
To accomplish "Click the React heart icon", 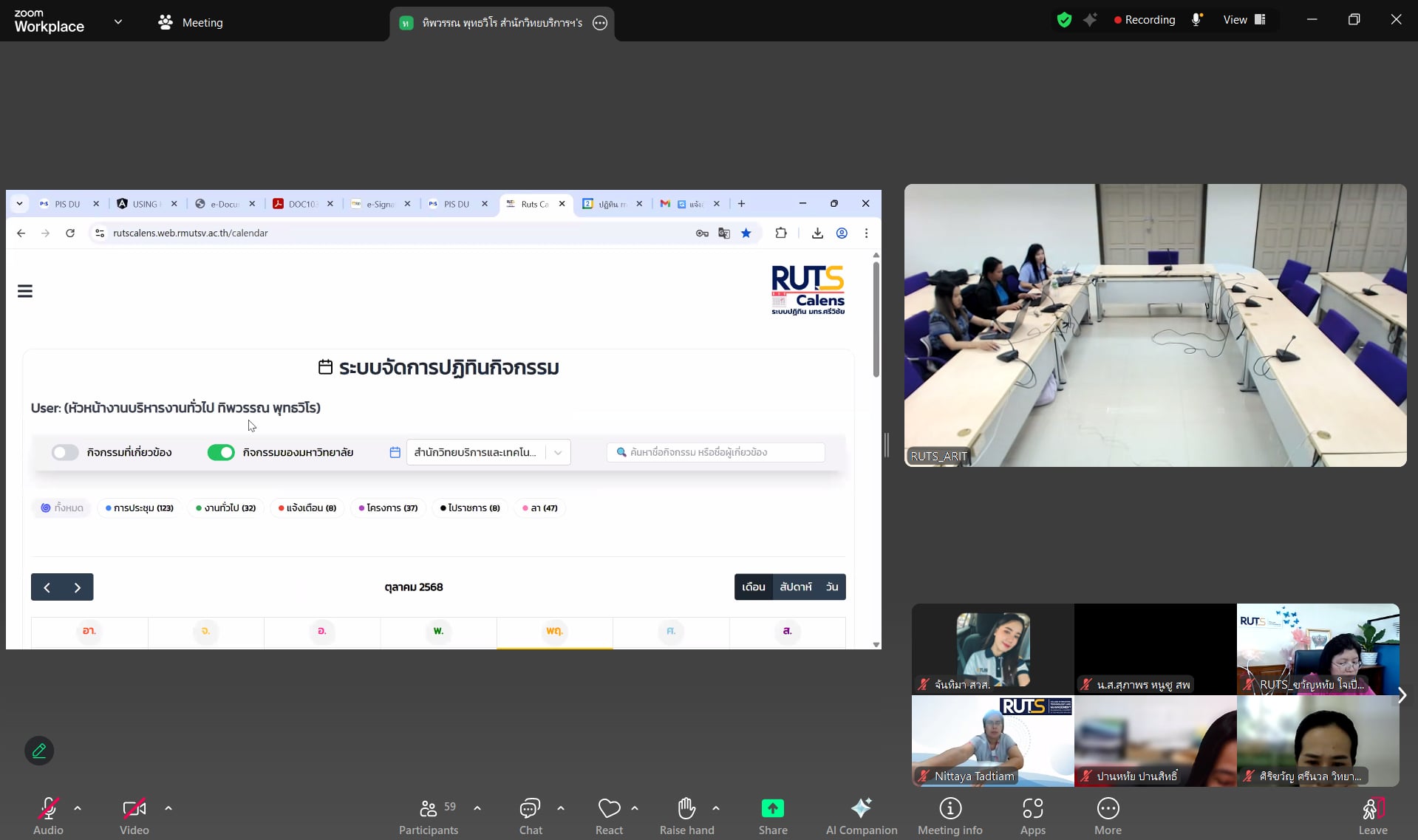I will 609,809.
